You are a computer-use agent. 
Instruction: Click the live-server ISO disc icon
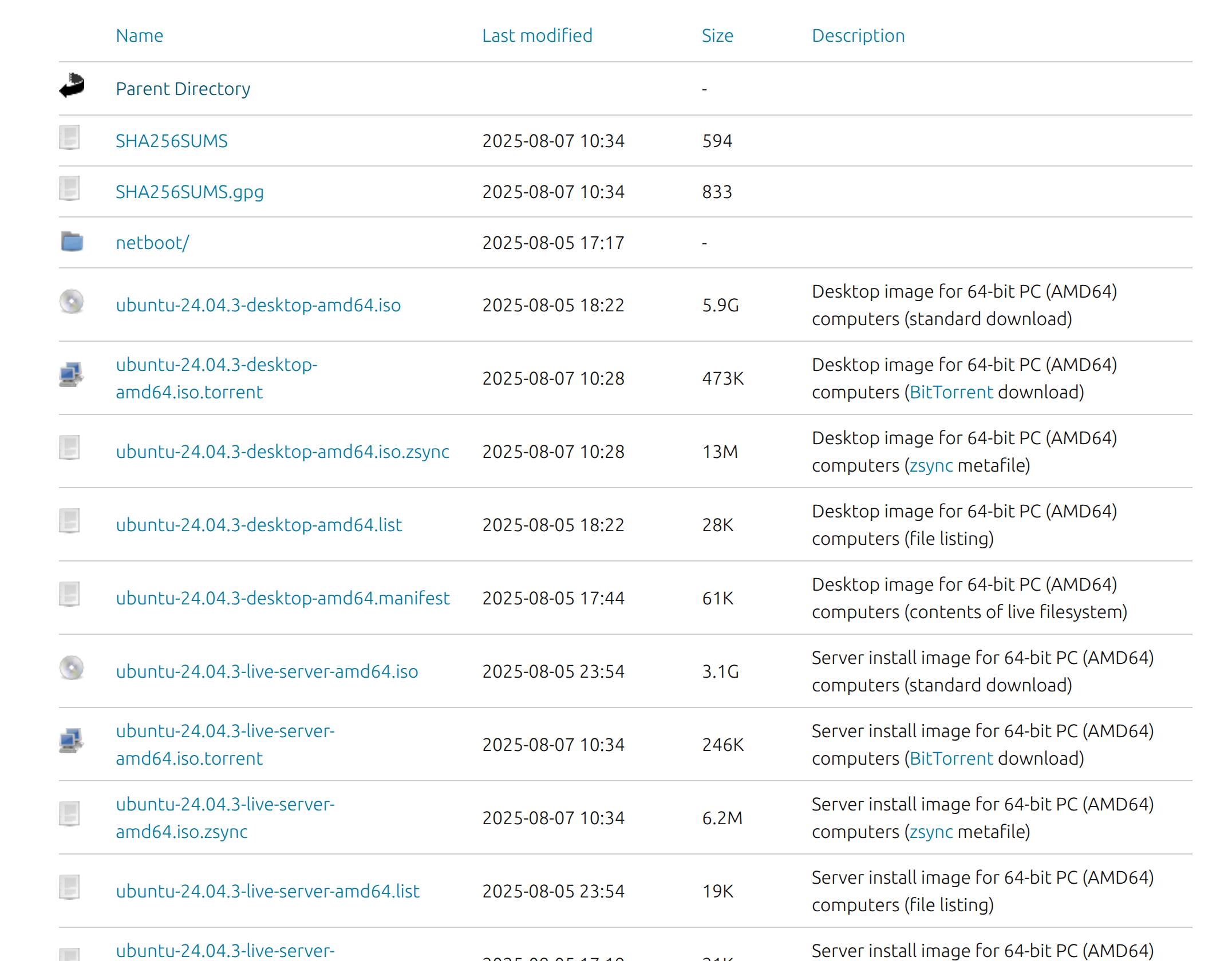point(72,669)
